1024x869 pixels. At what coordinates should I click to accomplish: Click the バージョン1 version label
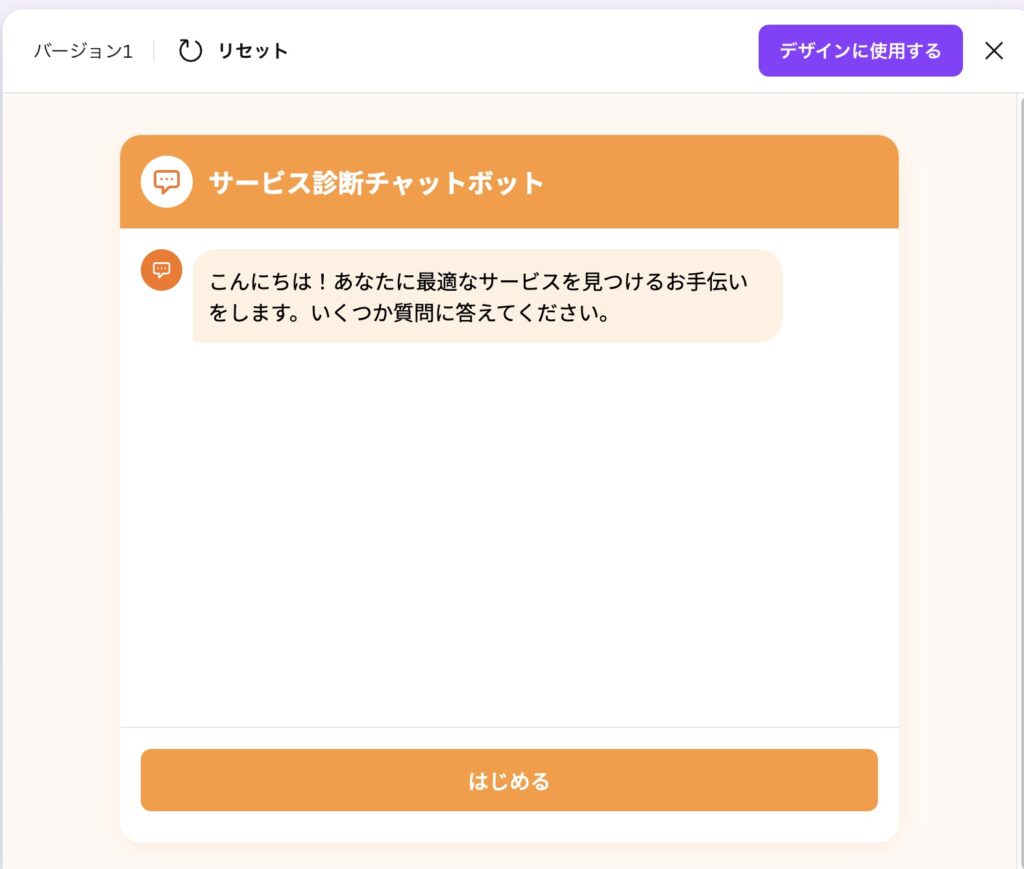point(84,51)
